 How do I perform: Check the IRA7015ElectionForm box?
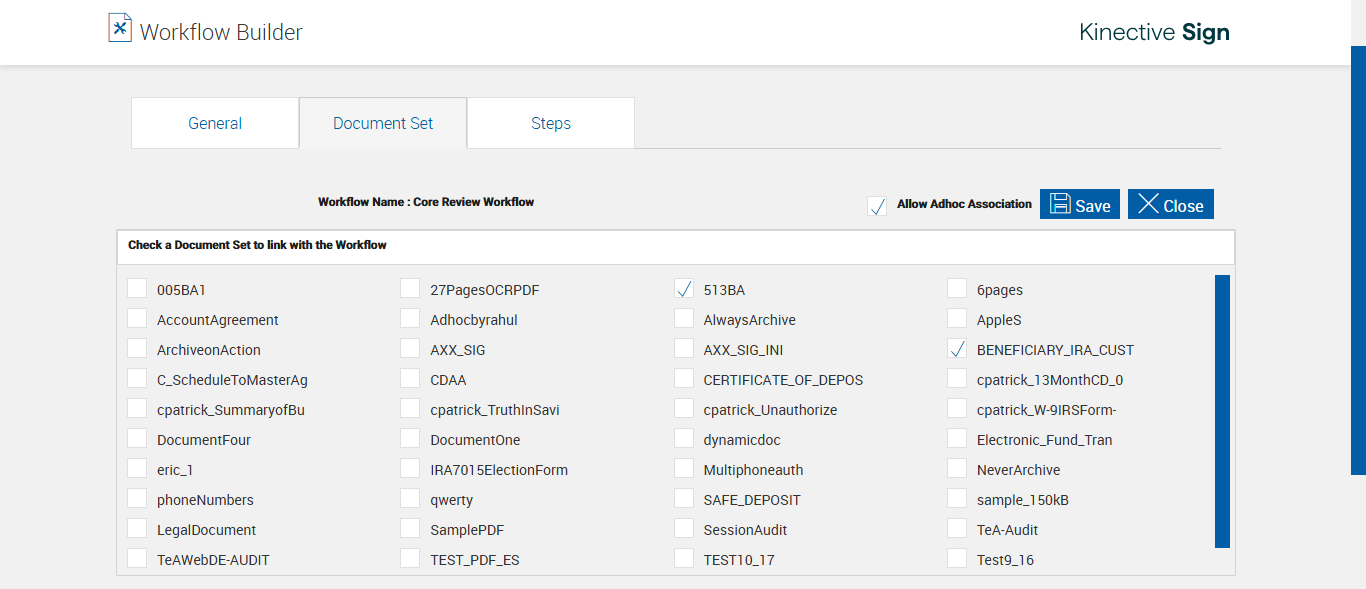pyautogui.click(x=410, y=469)
